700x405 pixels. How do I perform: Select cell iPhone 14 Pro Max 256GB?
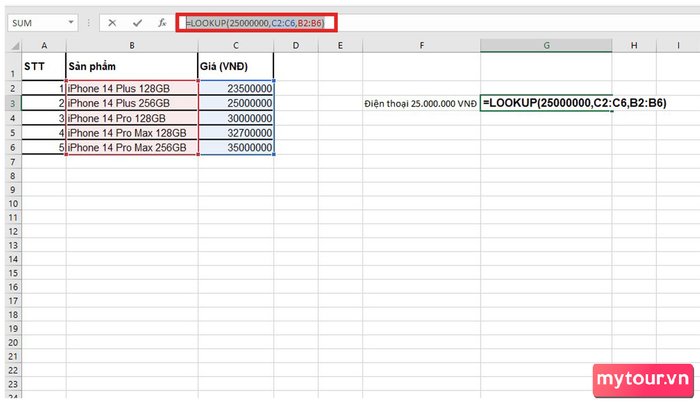pyautogui.click(x=132, y=147)
